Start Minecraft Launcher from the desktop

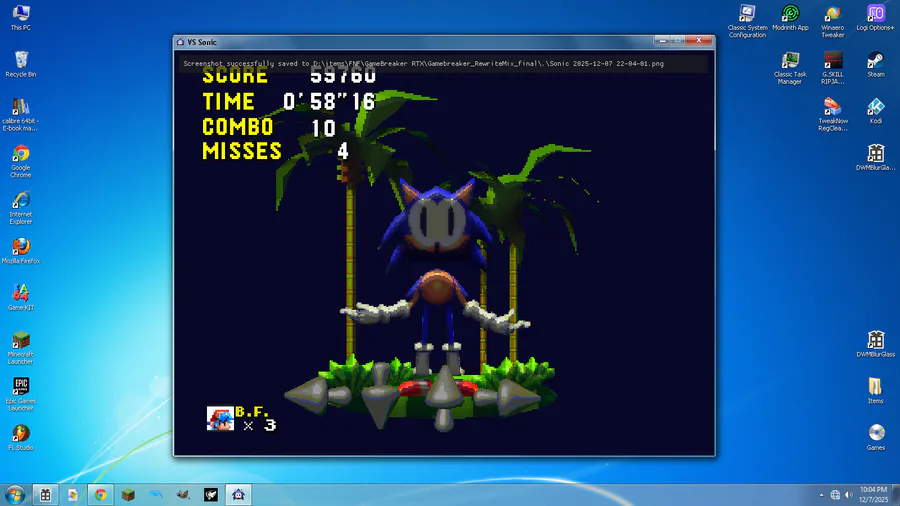point(21,348)
